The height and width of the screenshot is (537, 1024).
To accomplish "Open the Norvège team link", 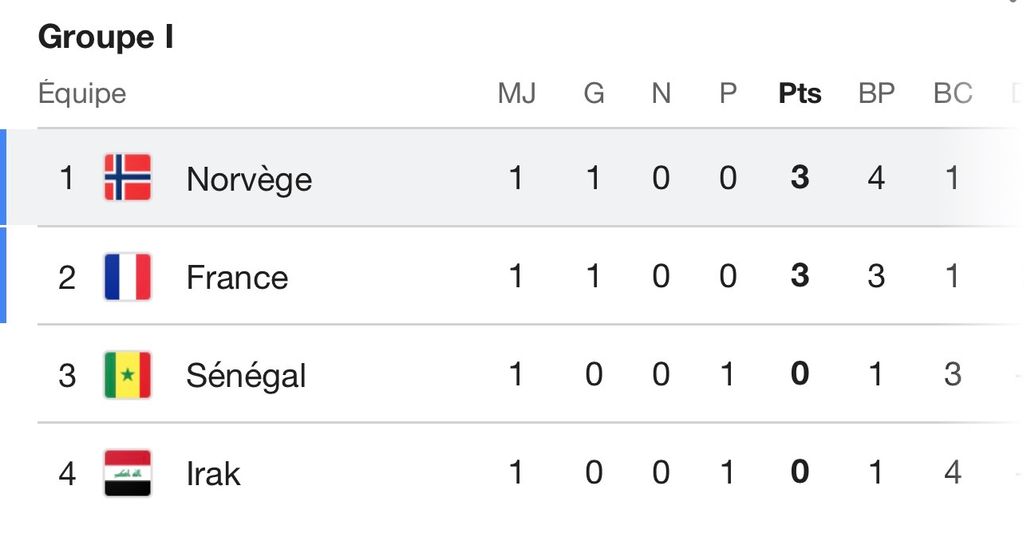I will point(249,179).
